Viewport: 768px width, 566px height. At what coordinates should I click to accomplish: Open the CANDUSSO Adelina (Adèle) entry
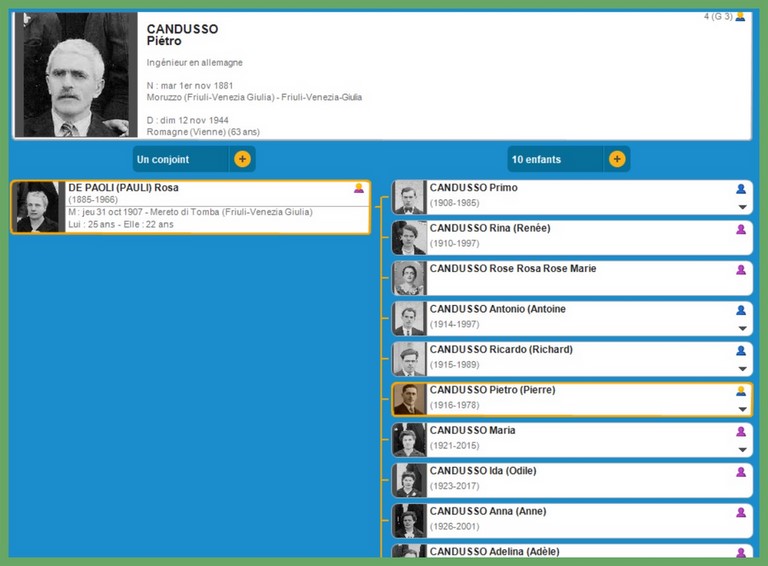[x=494, y=551]
